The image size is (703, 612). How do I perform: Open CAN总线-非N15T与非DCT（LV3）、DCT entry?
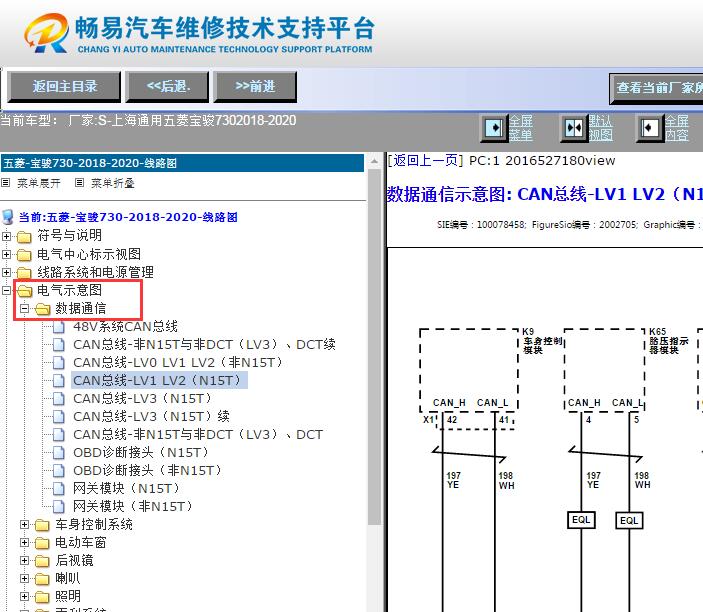coord(198,434)
